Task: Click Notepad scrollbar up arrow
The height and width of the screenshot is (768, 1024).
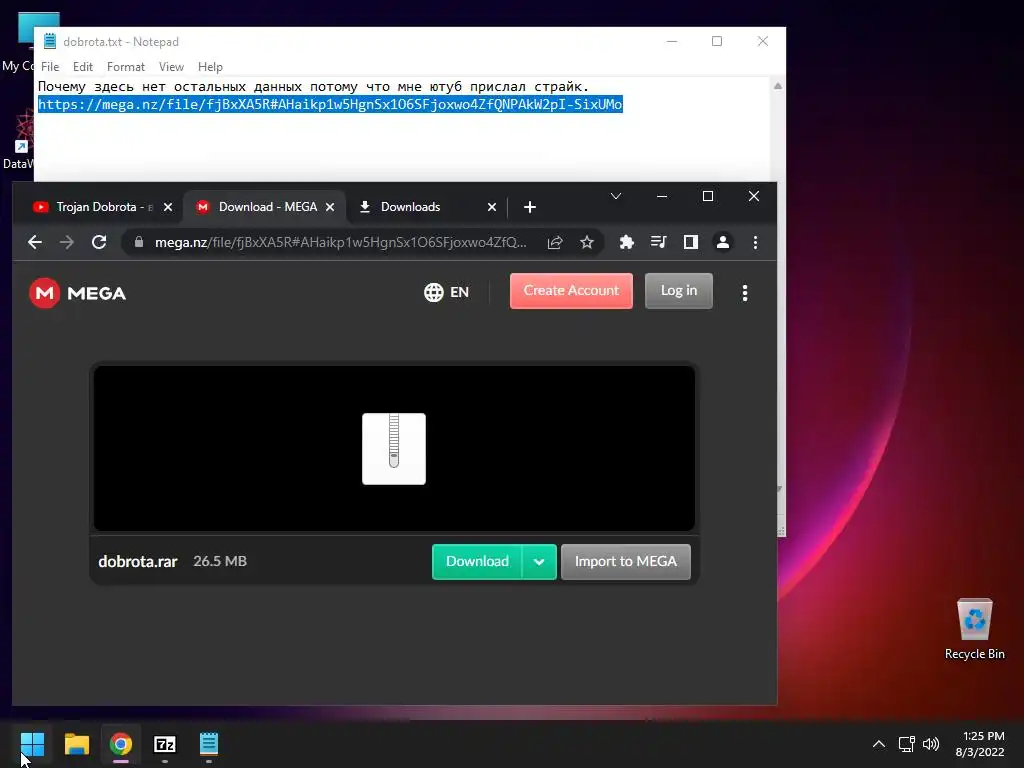Action: [778, 86]
